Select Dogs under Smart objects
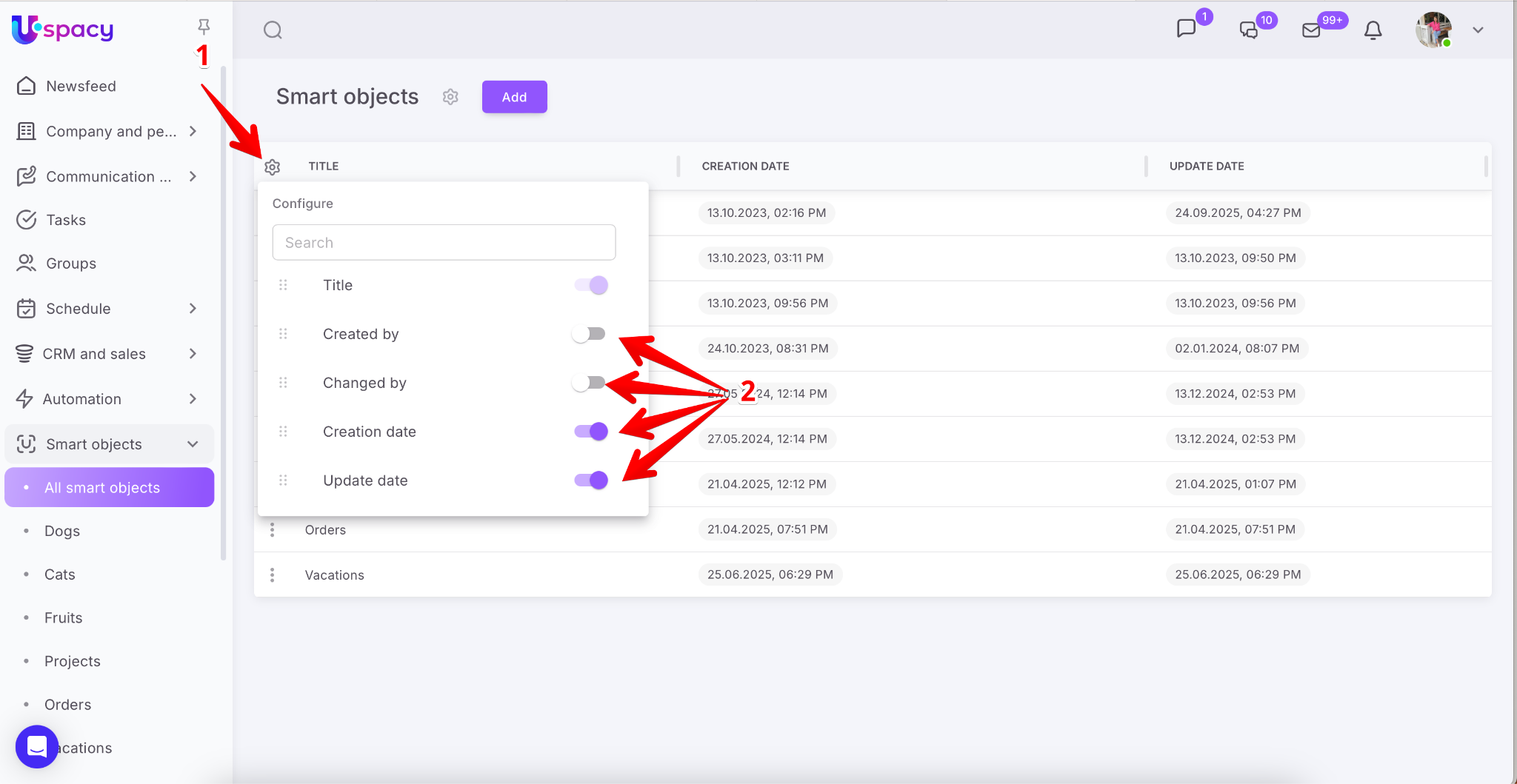The width and height of the screenshot is (1517, 784). coord(62,531)
